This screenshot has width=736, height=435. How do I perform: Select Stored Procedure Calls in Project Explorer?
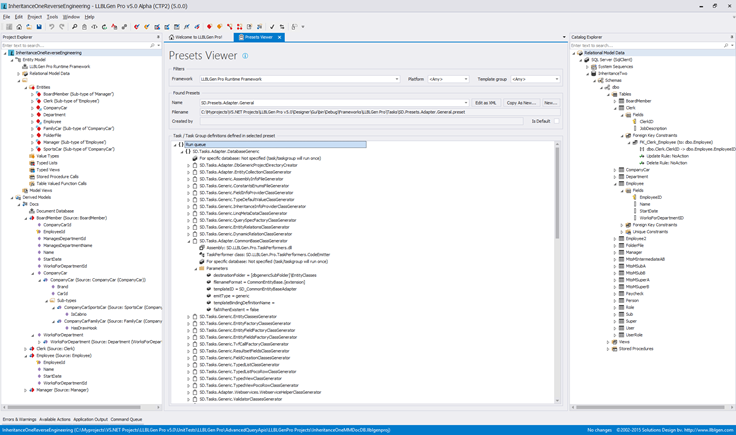(x=57, y=177)
